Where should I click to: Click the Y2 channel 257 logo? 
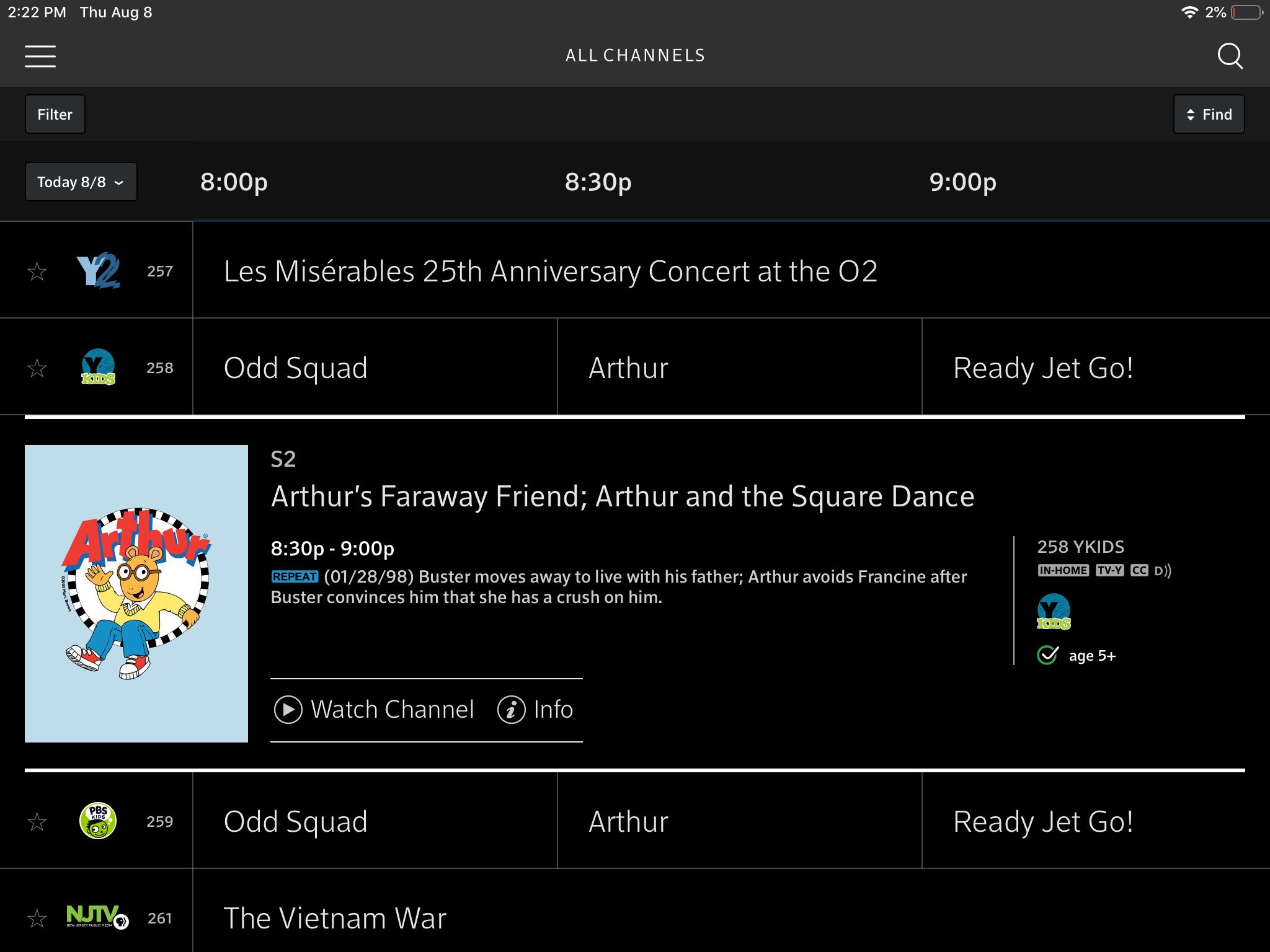(98, 271)
